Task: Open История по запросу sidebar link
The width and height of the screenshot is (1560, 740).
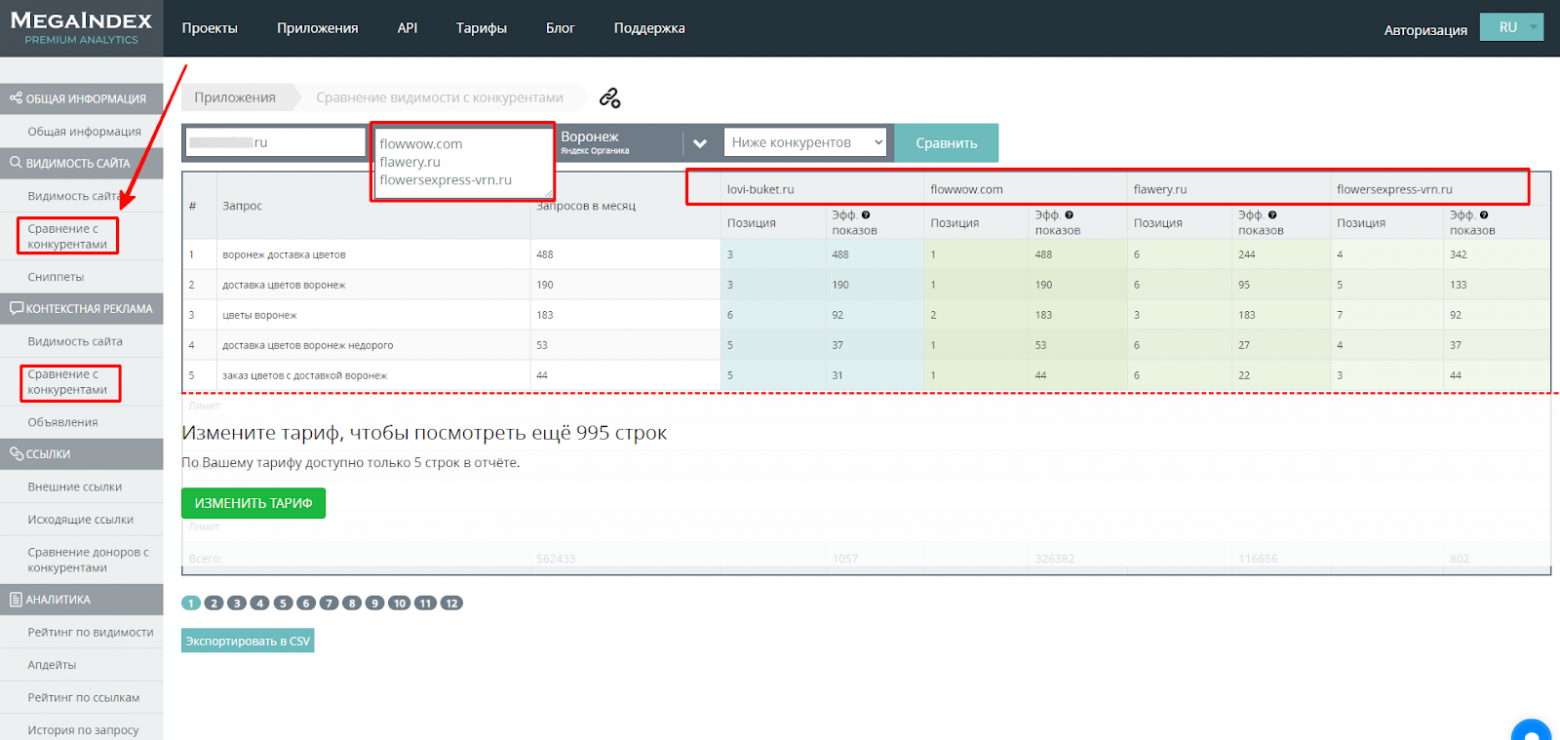Action: click(83, 730)
